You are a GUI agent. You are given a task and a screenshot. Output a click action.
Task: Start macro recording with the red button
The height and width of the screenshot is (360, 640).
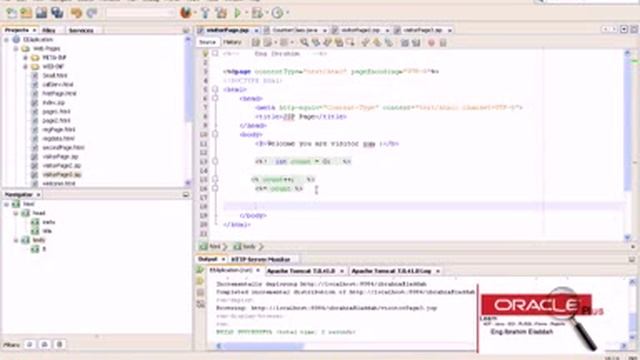(431, 42)
